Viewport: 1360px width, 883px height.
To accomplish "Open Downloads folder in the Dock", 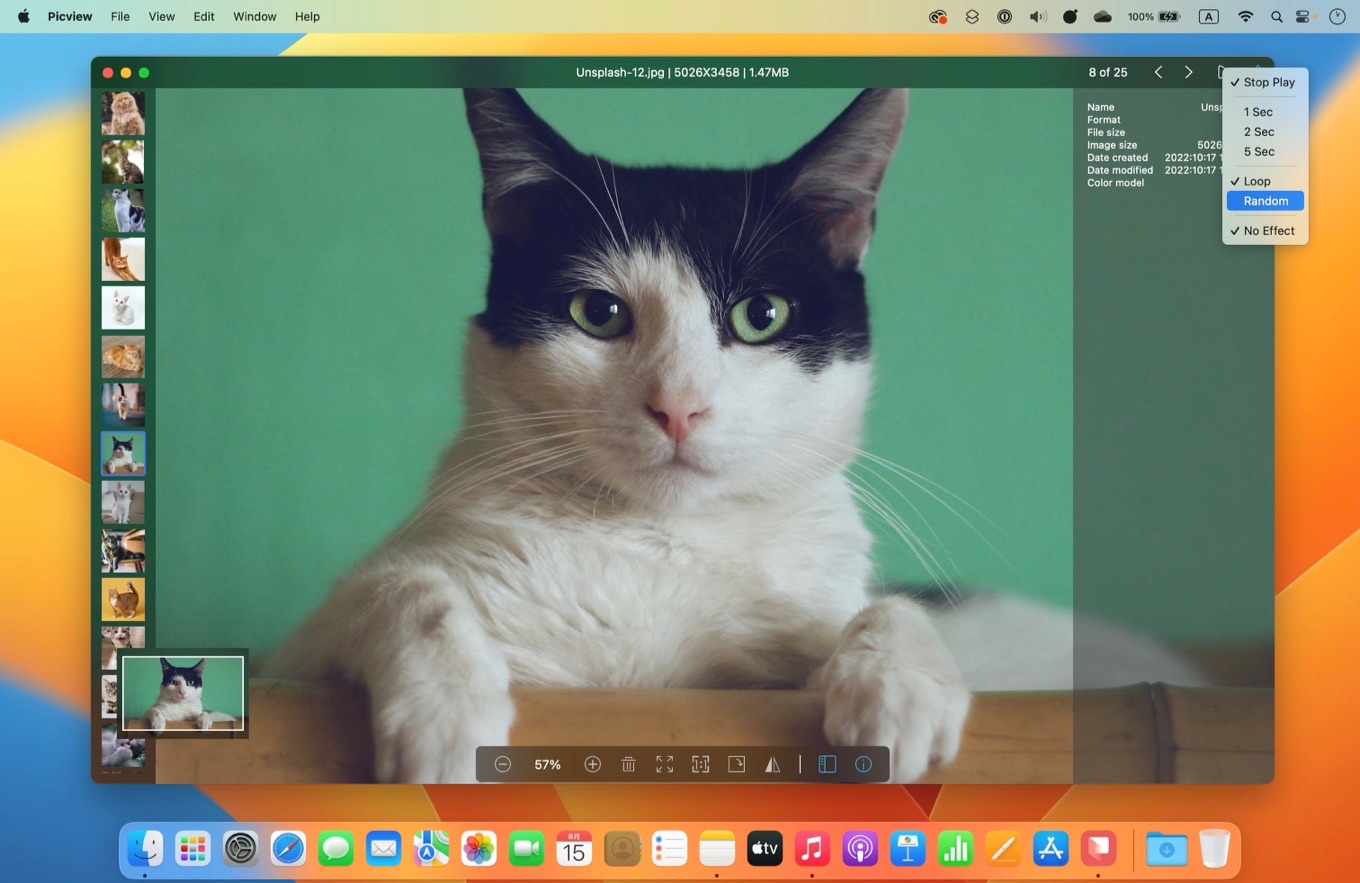I will pyautogui.click(x=1166, y=849).
